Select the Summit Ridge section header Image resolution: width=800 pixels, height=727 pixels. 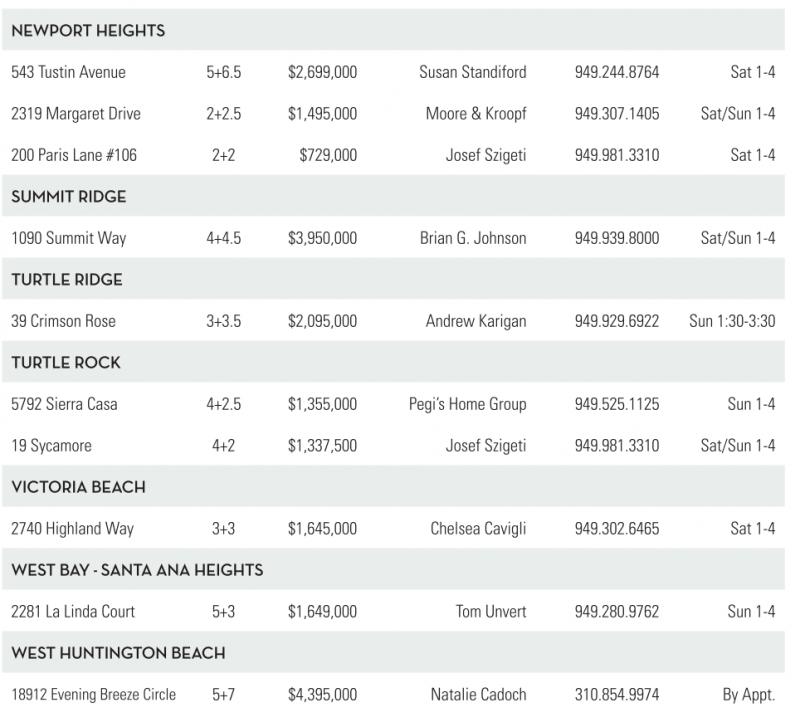pyautogui.click(x=68, y=197)
